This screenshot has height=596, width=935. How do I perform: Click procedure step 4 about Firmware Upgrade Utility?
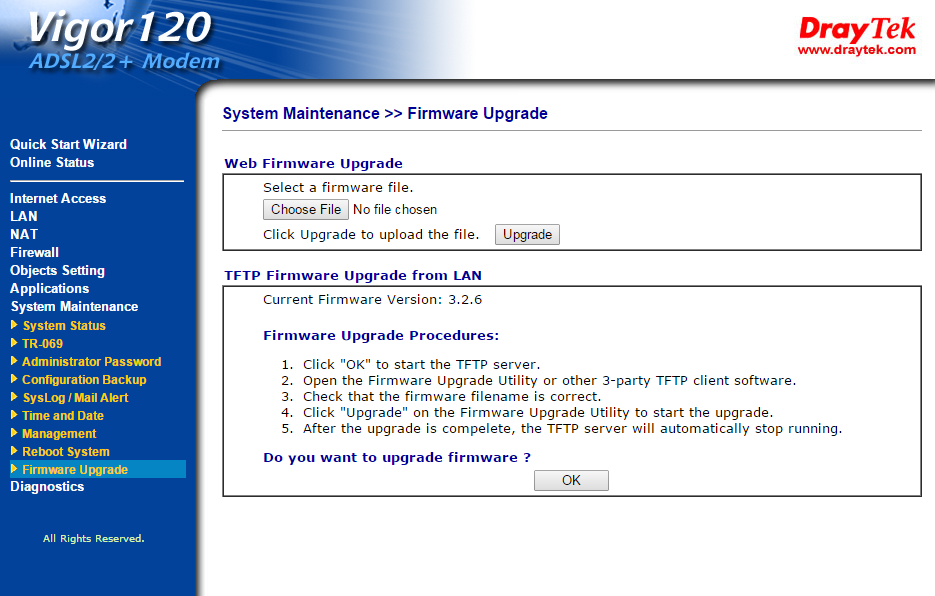(x=538, y=413)
